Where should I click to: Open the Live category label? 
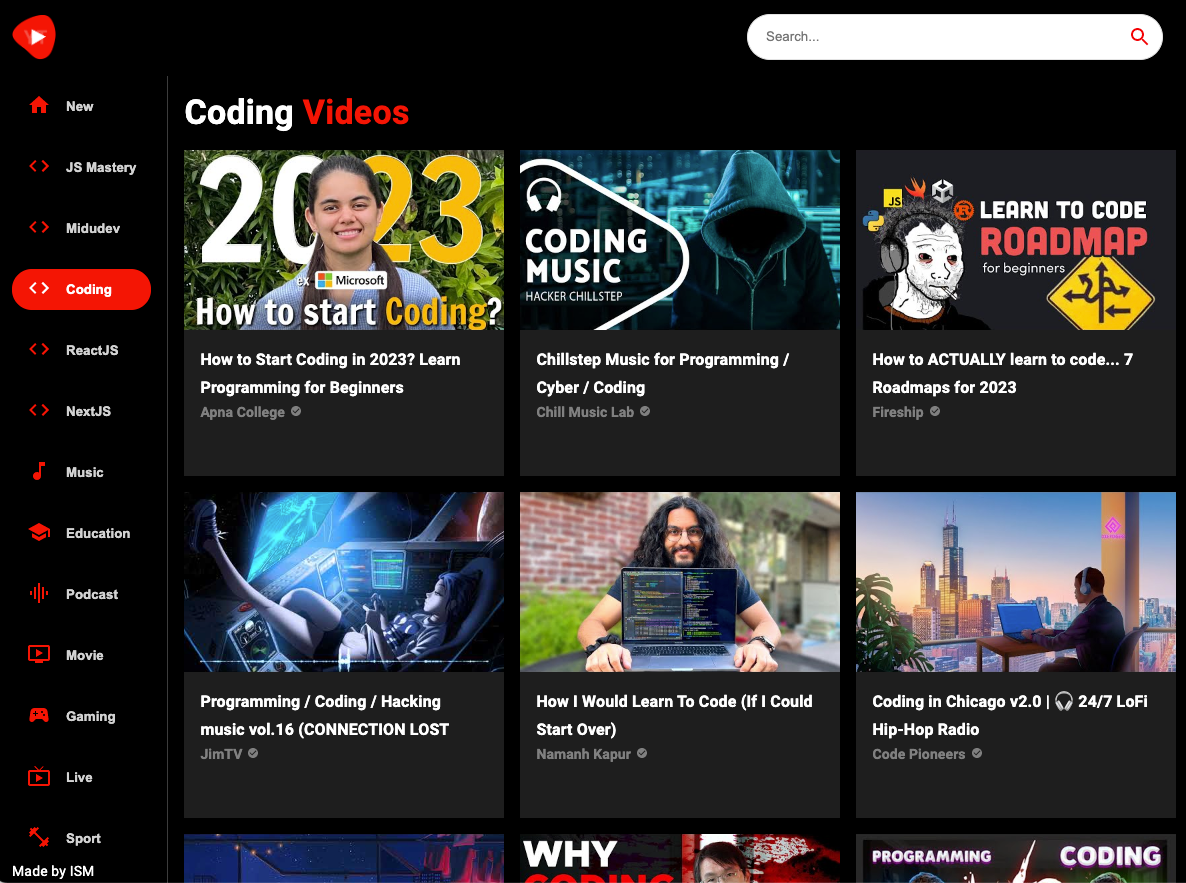pos(79,777)
